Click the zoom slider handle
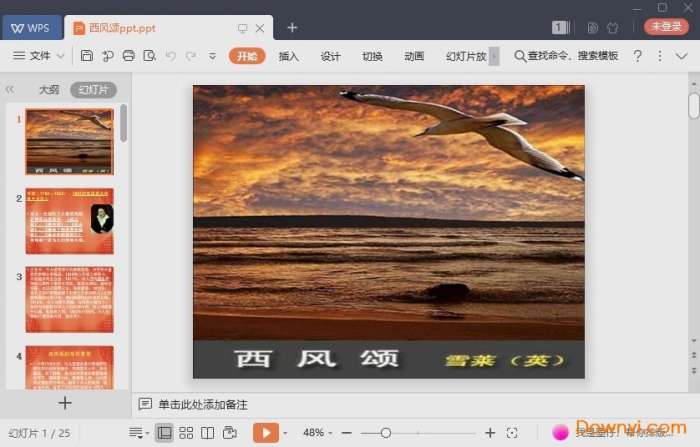Screen dimensions: 700x447 [386, 433]
